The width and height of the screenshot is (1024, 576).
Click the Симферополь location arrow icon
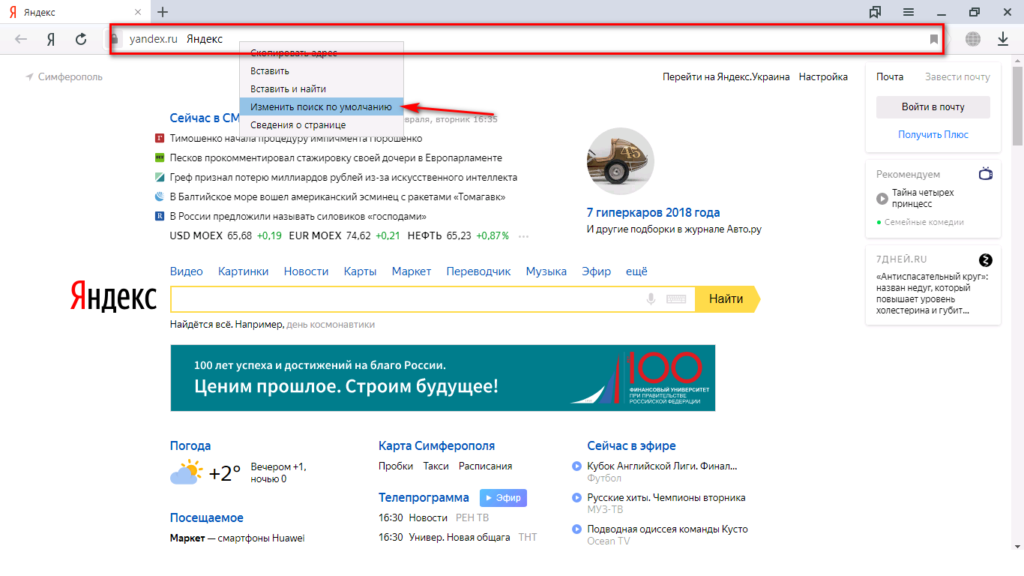point(29,77)
